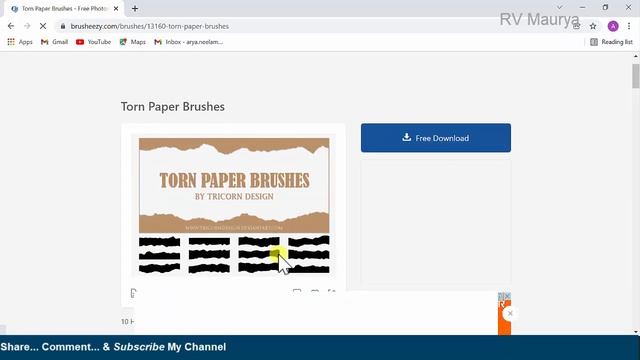Open YouTube bookmark

click(x=93, y=42)
